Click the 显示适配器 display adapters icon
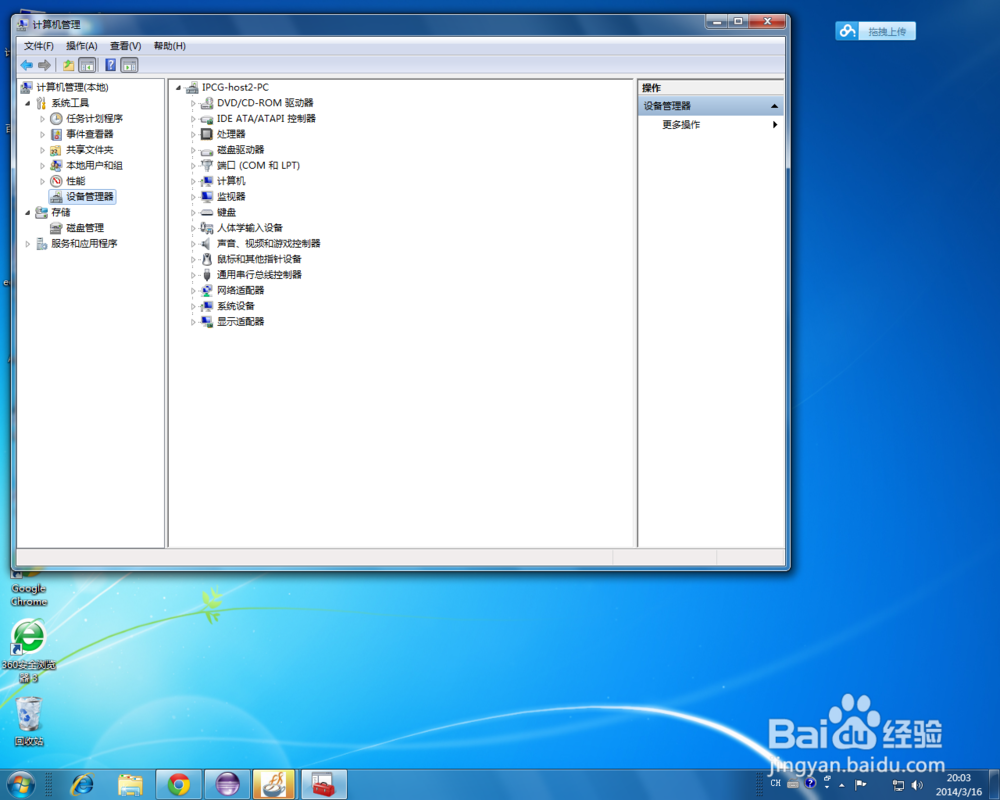 206,321
